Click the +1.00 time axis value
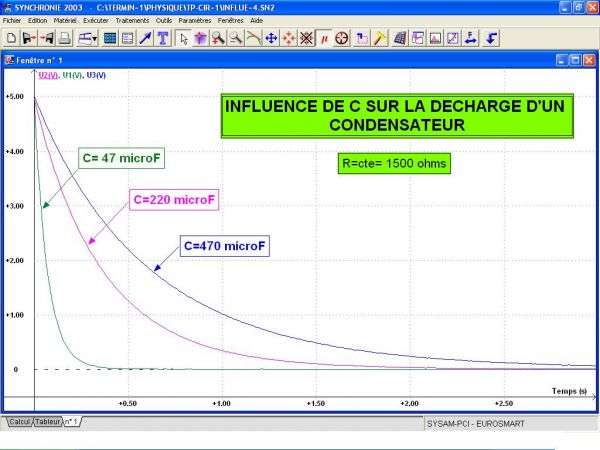600x450 pixels. (x=222, y=404)
